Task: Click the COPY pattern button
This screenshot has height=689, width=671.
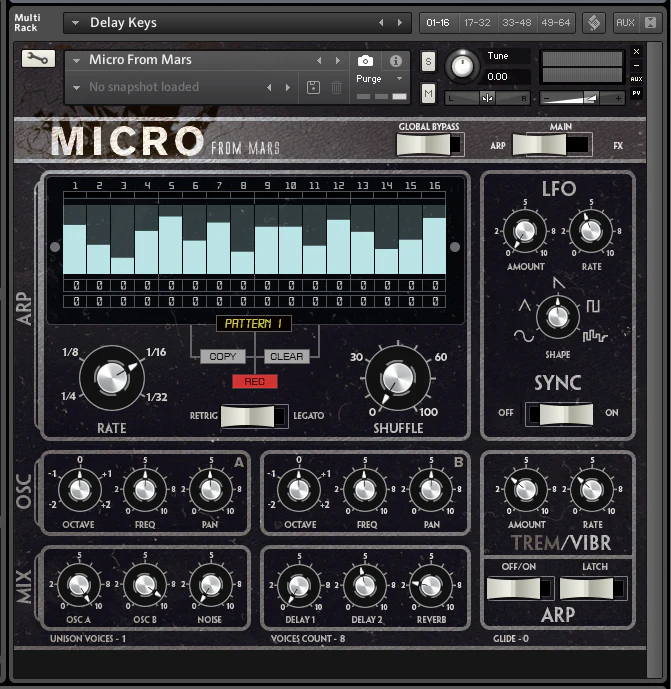Action: point(223,356)
